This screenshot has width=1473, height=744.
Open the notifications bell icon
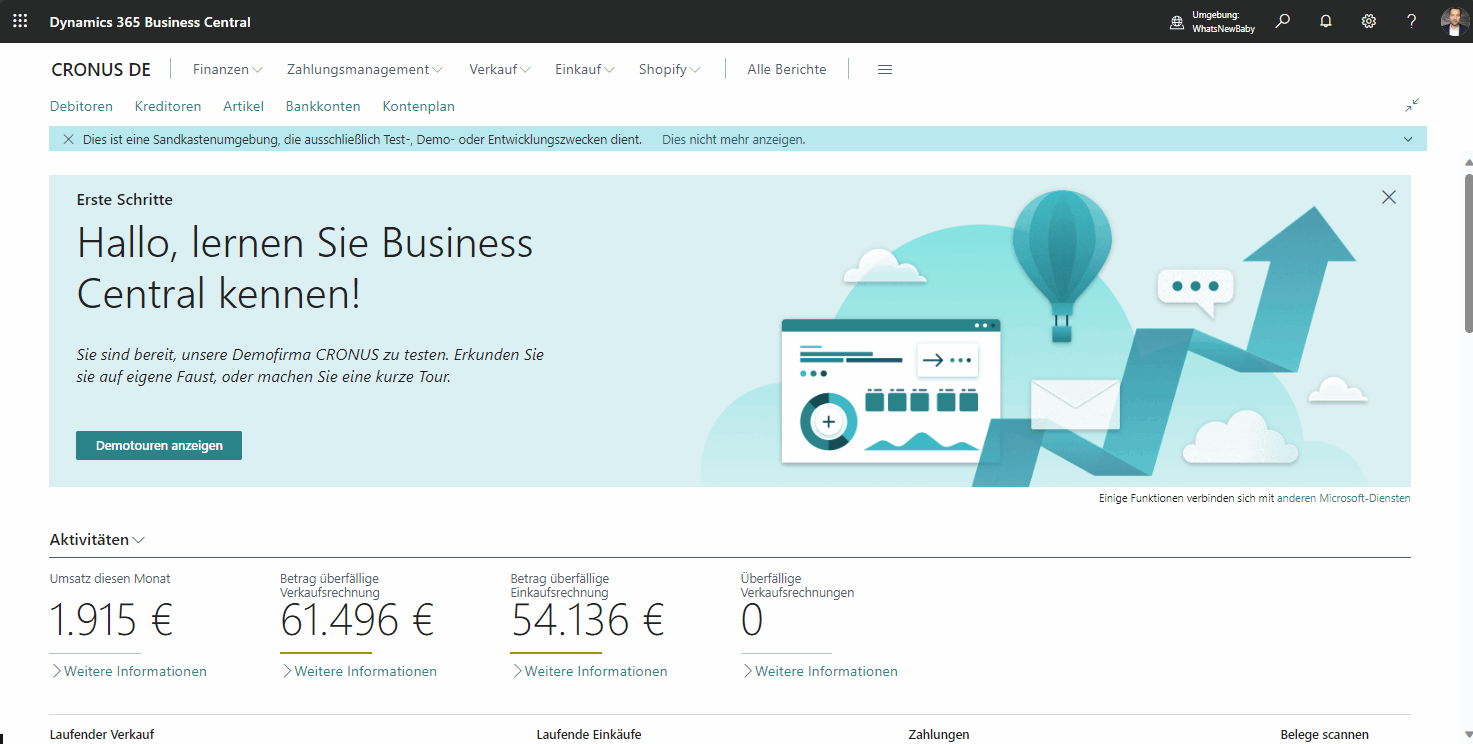tap(1326, 21)
